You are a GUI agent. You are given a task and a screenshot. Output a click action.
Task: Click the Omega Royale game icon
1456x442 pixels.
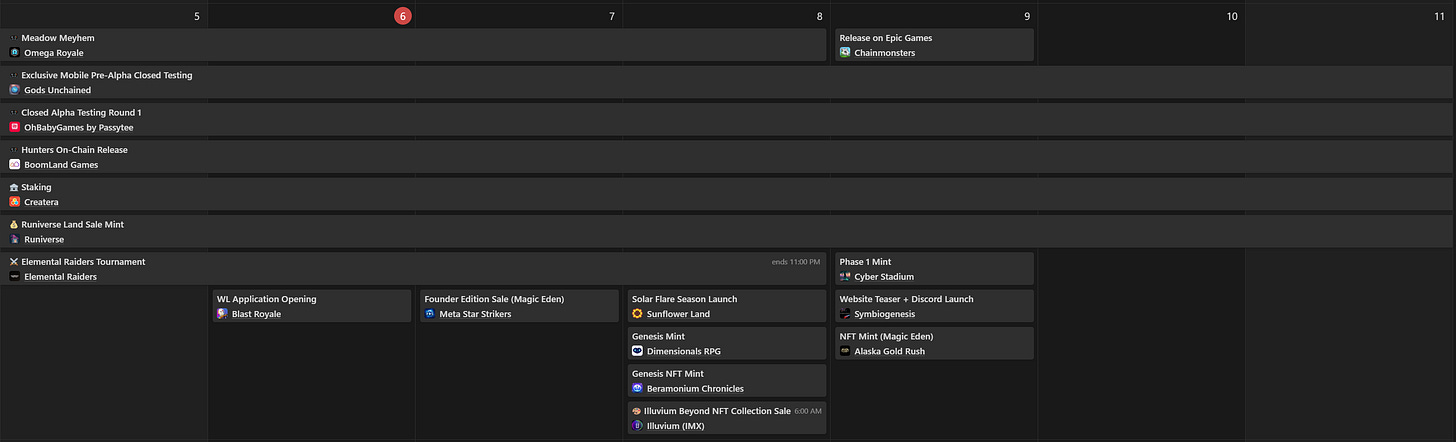pyautogui.click(x=14, y=53)
